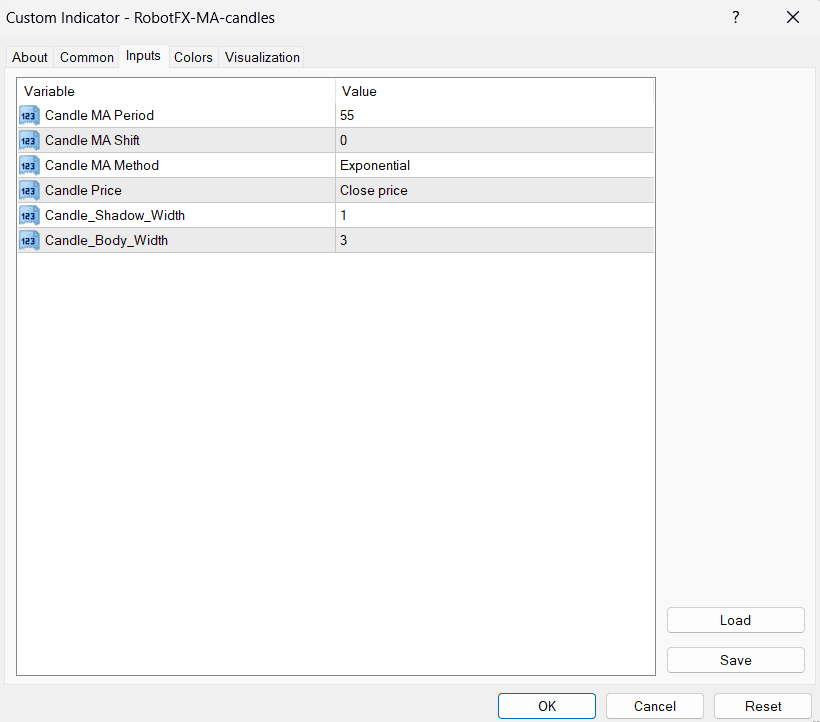Select the Inputs tab

(x=143, y=56)
